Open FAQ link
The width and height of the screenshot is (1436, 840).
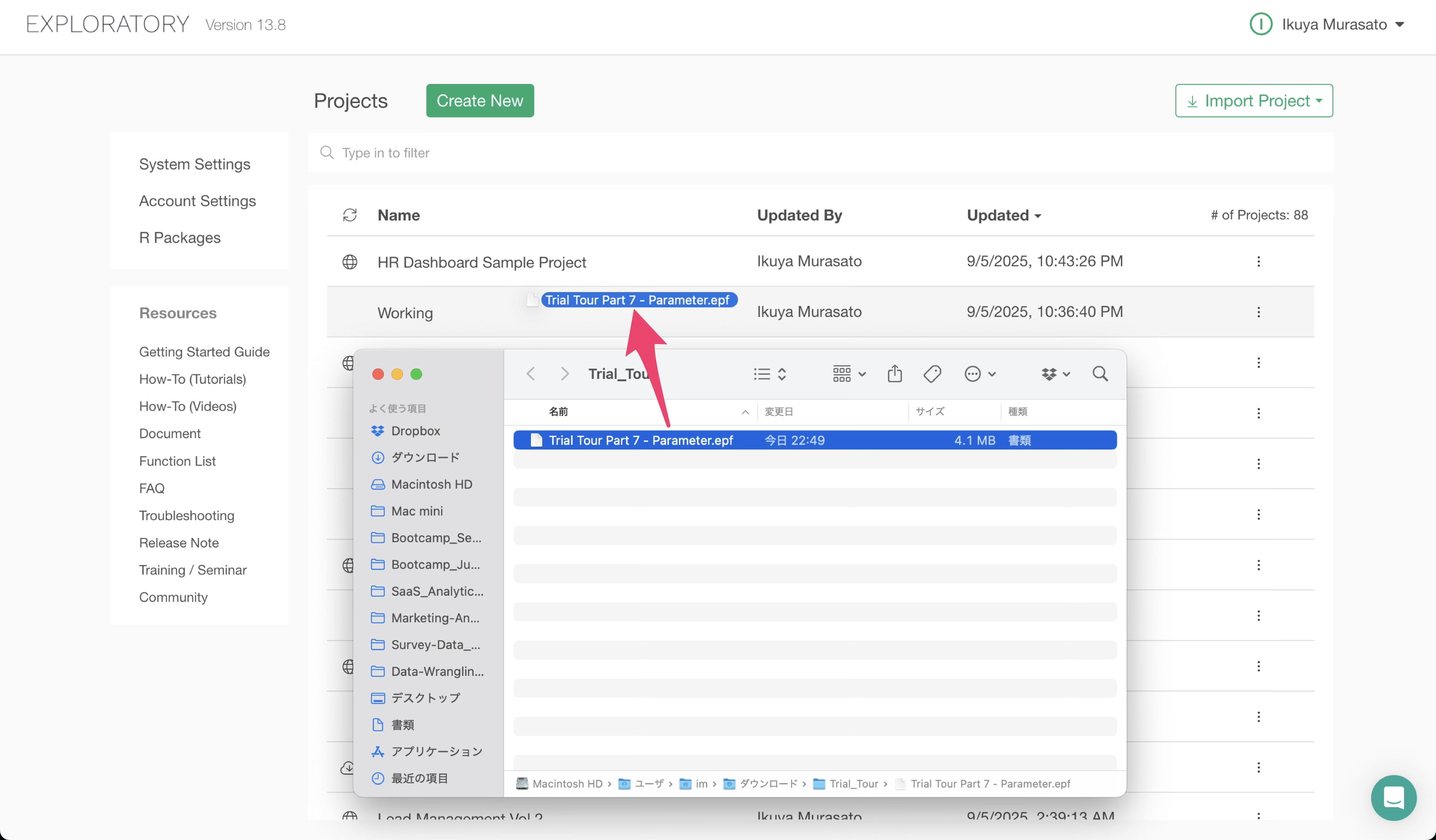tap(152, 489)
